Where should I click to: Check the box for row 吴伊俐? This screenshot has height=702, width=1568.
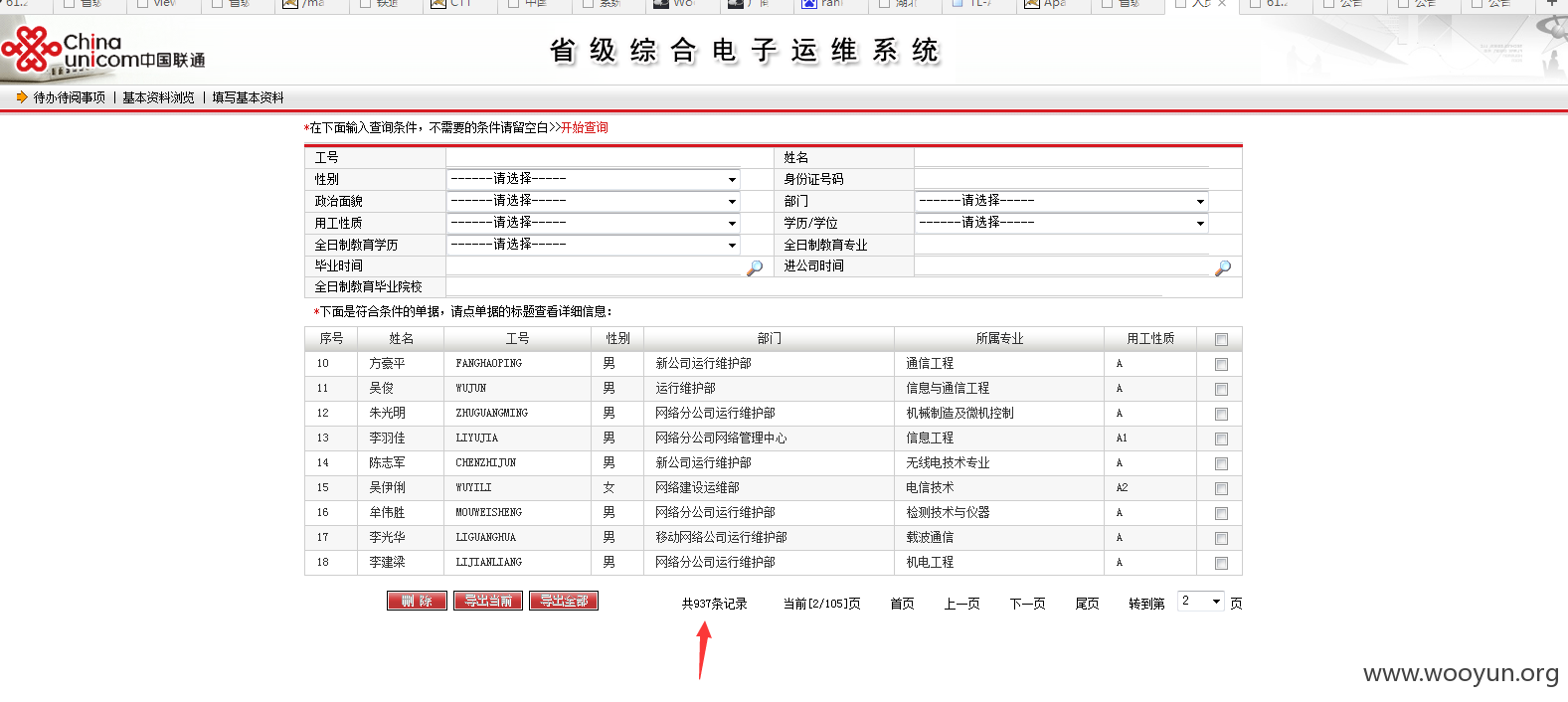tap(1221, 488)
